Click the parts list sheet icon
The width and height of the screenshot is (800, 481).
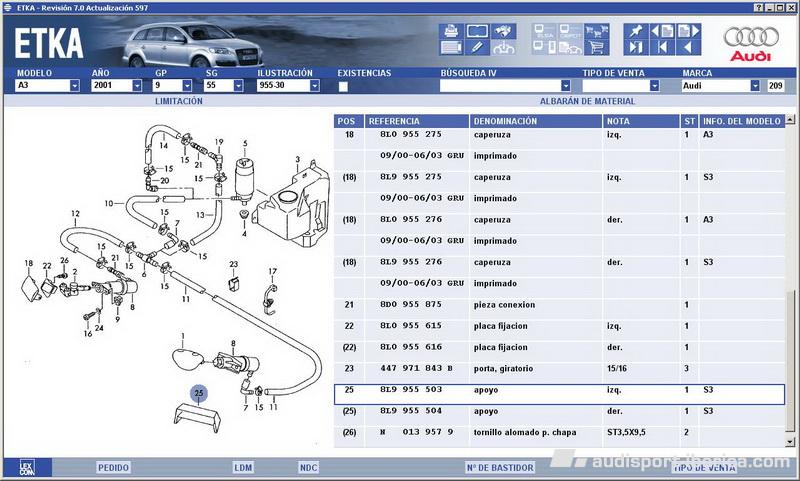tap(452, 47)
